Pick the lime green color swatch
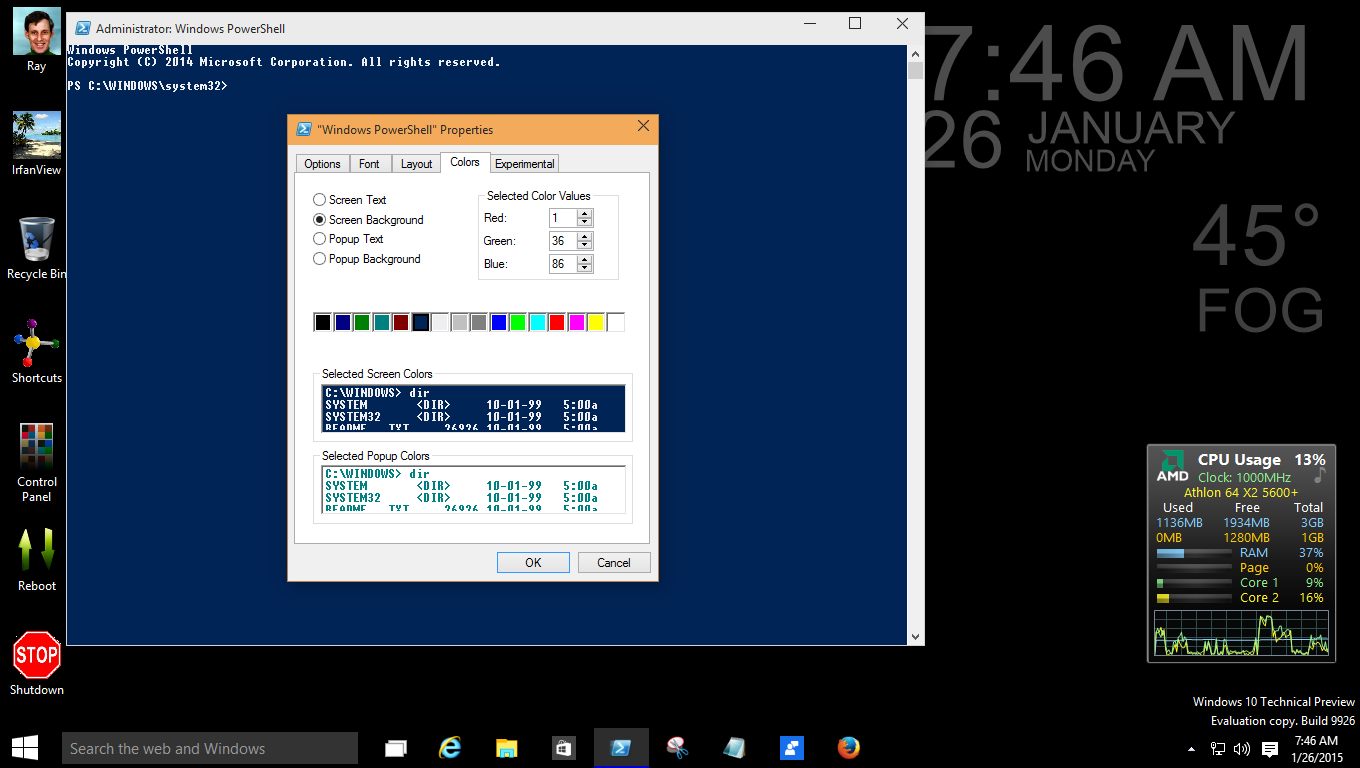1360x768 pixels. pos(518,322)
